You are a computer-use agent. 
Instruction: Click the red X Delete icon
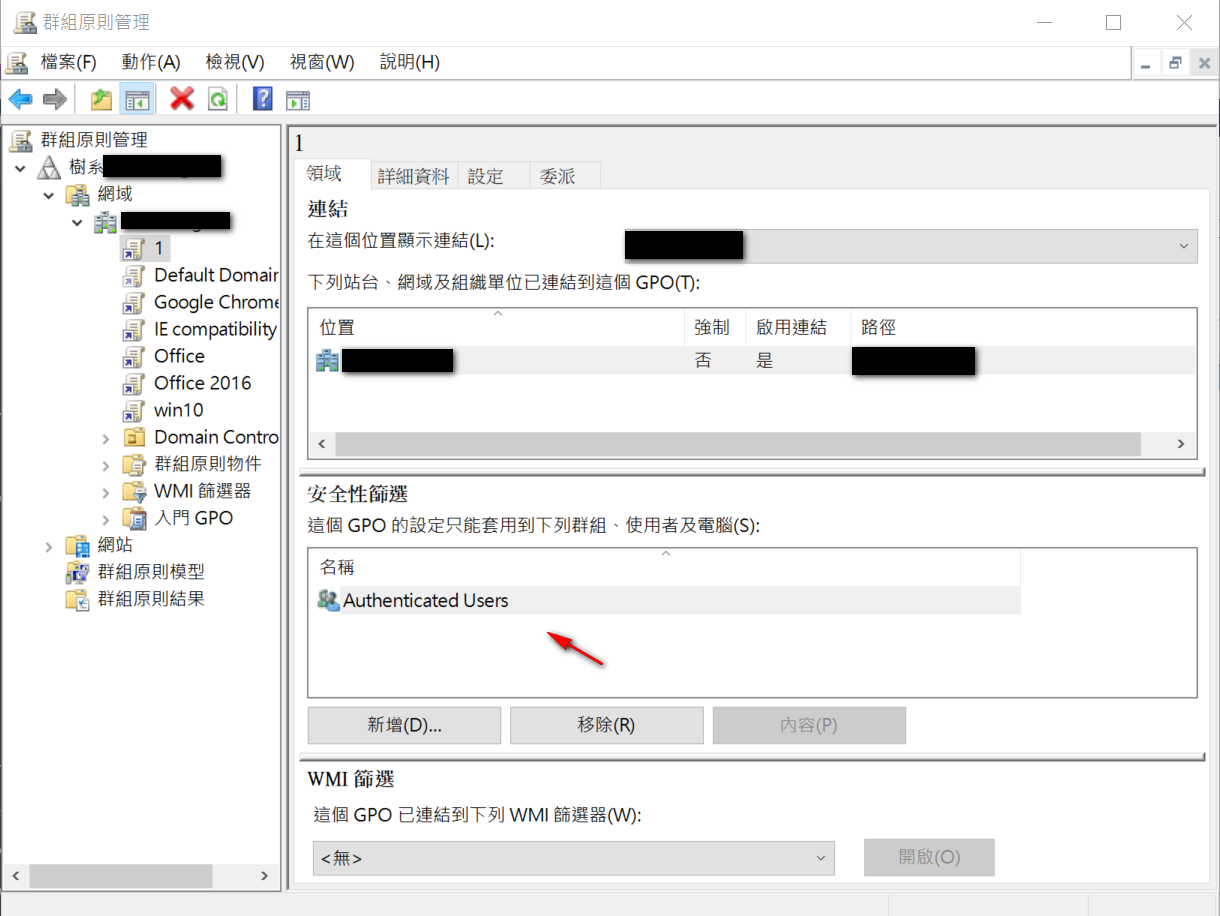[x=182, y=99]
